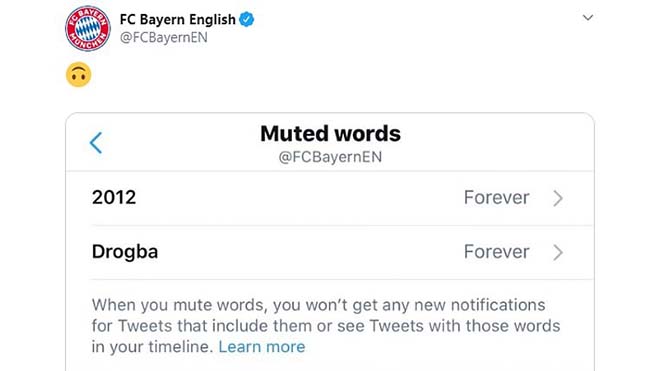This screenshot has width=660, height=371.
Task: Open the Drogba muted word row arrow
Action: coord(558,252)
